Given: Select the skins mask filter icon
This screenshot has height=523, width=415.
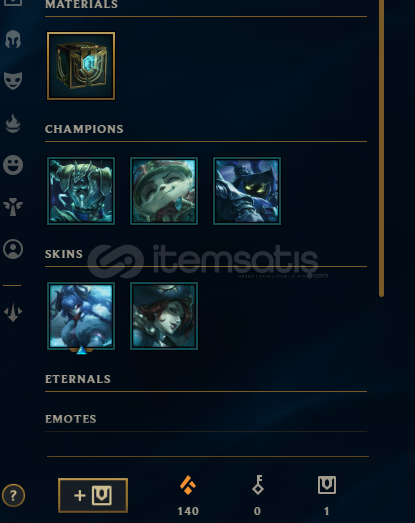Looking at the screenshot, I should click(13, 80).
